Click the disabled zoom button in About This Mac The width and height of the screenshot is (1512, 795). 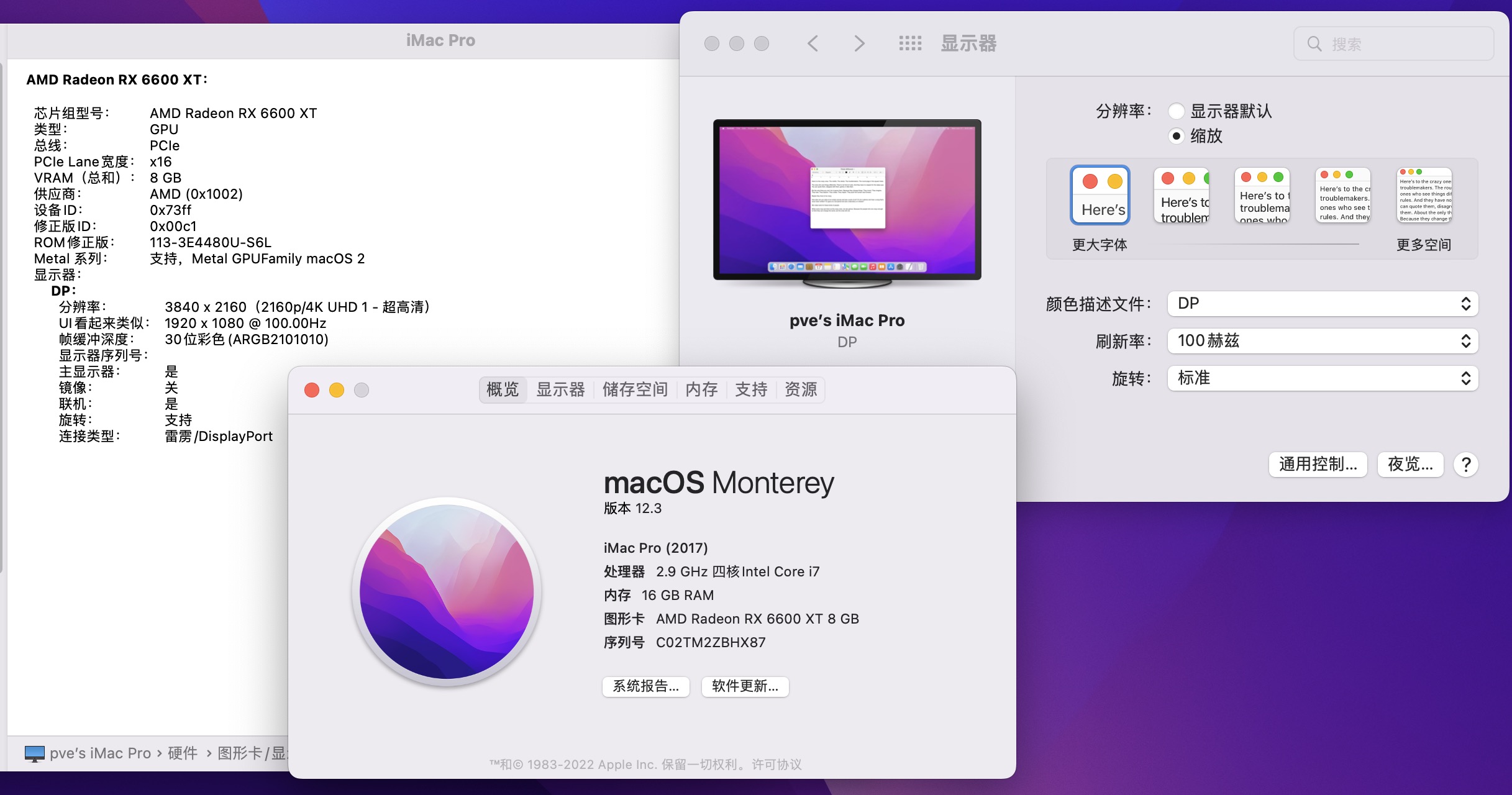coord(362,390)
